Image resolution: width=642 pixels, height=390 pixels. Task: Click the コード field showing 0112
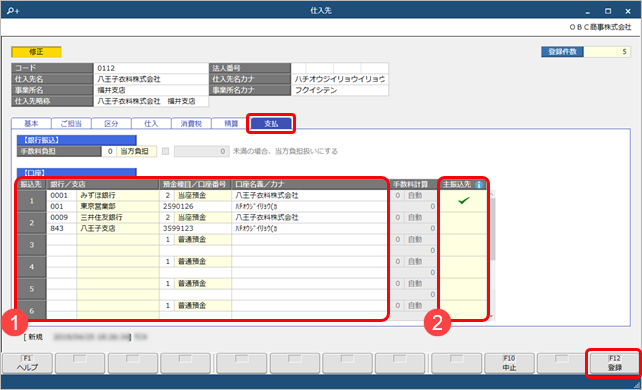click(151, 68)
